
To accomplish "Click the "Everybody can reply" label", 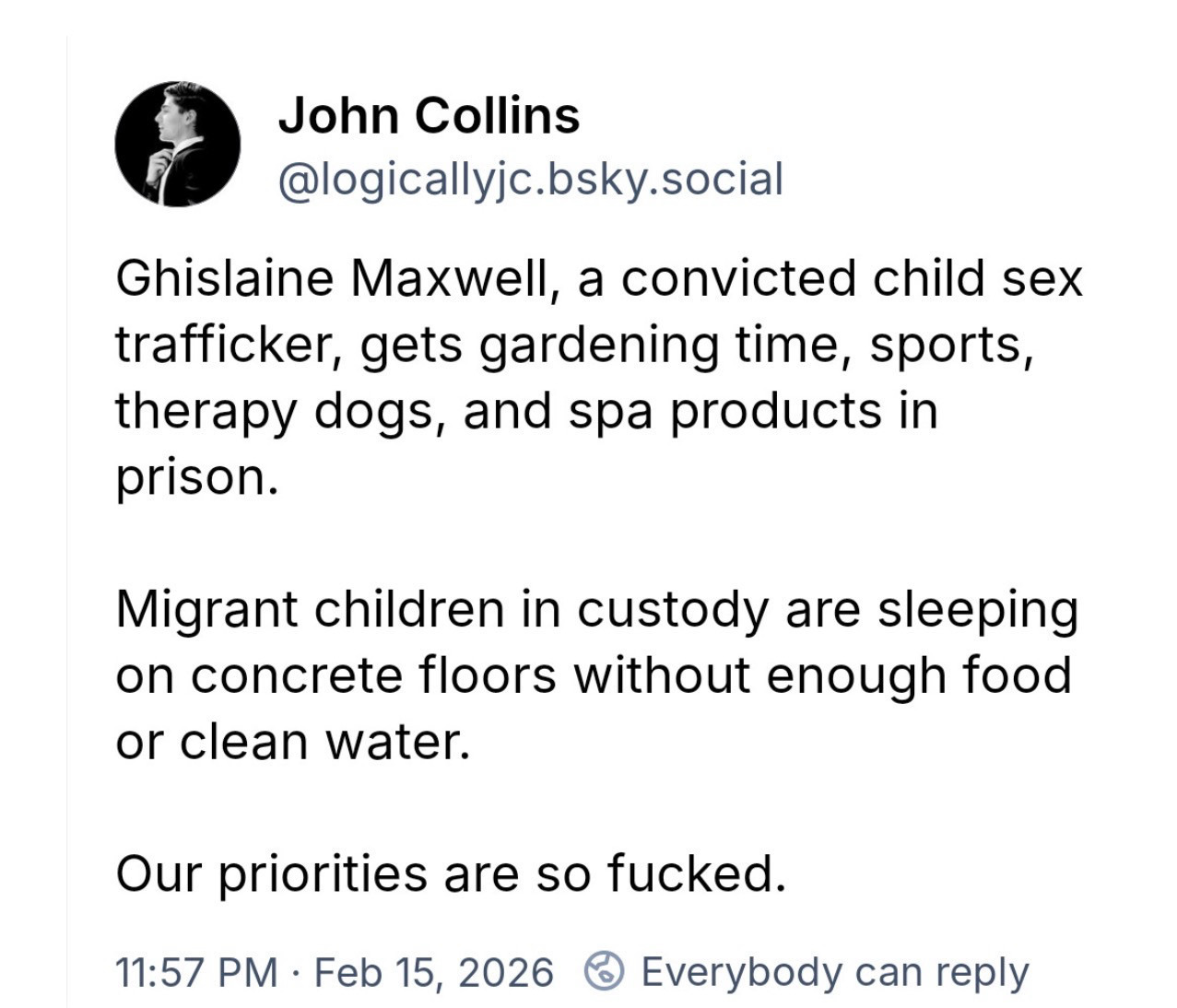I will click(834, 972).
